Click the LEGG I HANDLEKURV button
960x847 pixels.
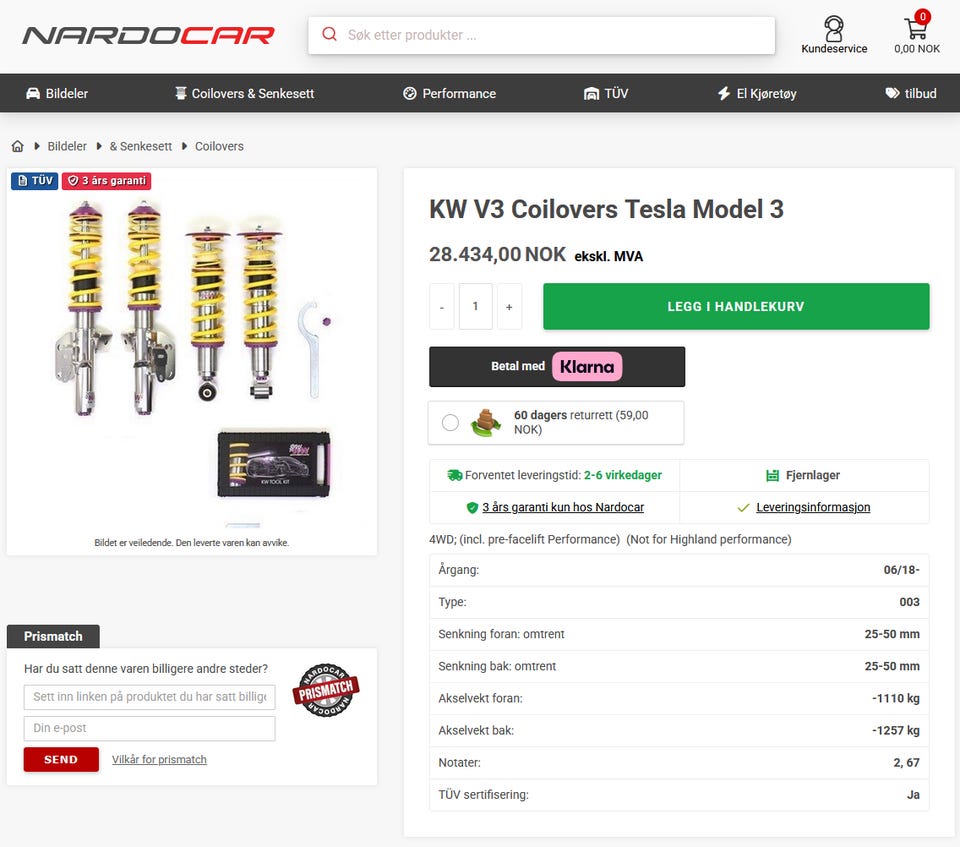pyautogui.click(x=736, y=307)
